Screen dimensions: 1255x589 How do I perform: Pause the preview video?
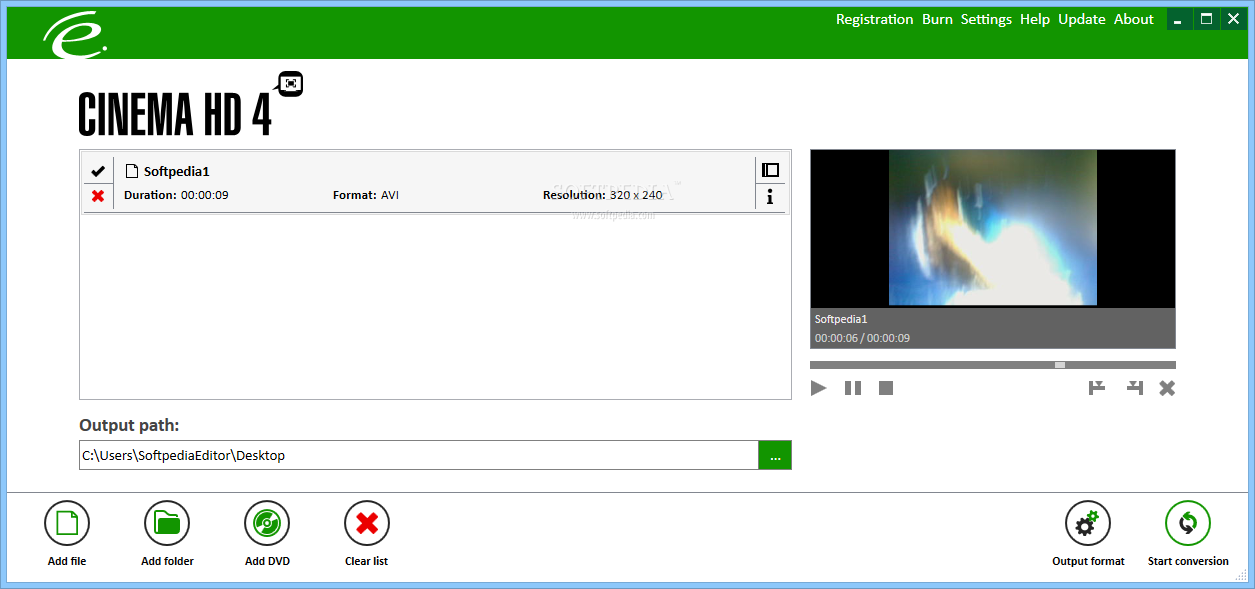853,388
